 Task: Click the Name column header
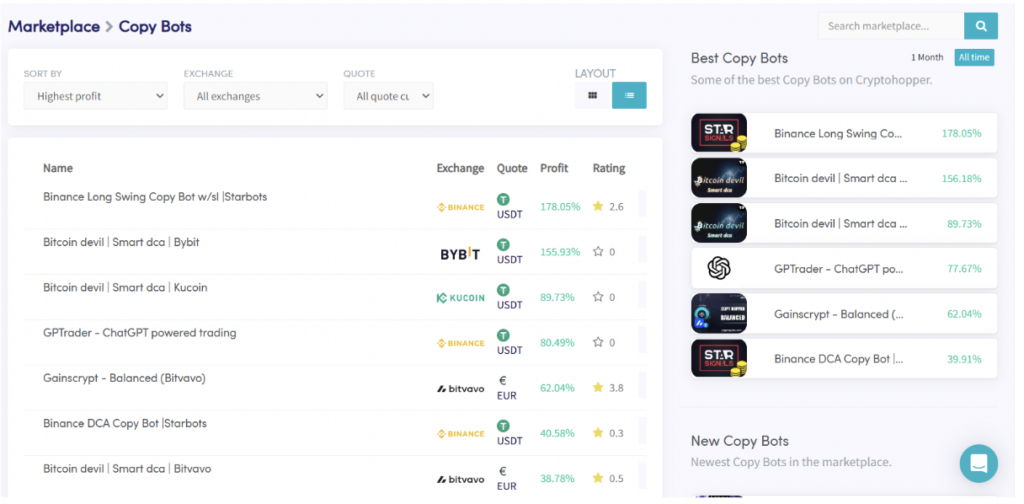58,168
